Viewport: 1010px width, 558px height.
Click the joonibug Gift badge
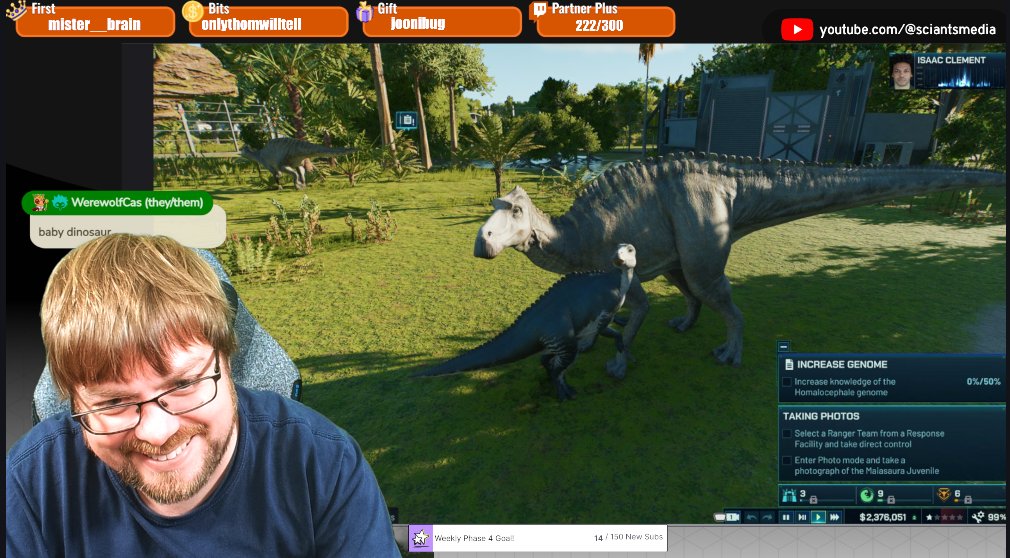(442, 24)
